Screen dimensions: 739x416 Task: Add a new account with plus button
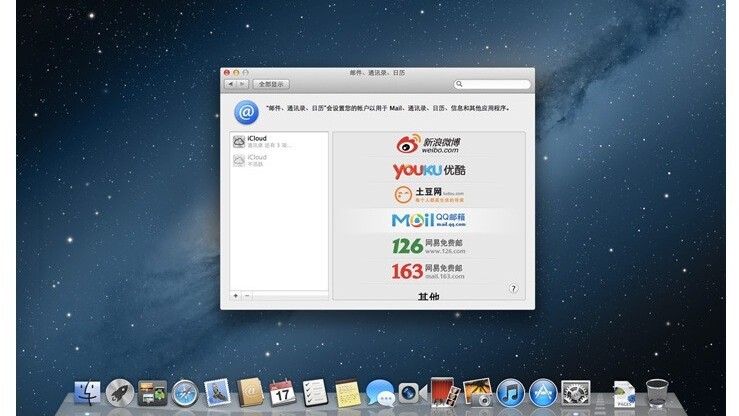click(236, 296)
